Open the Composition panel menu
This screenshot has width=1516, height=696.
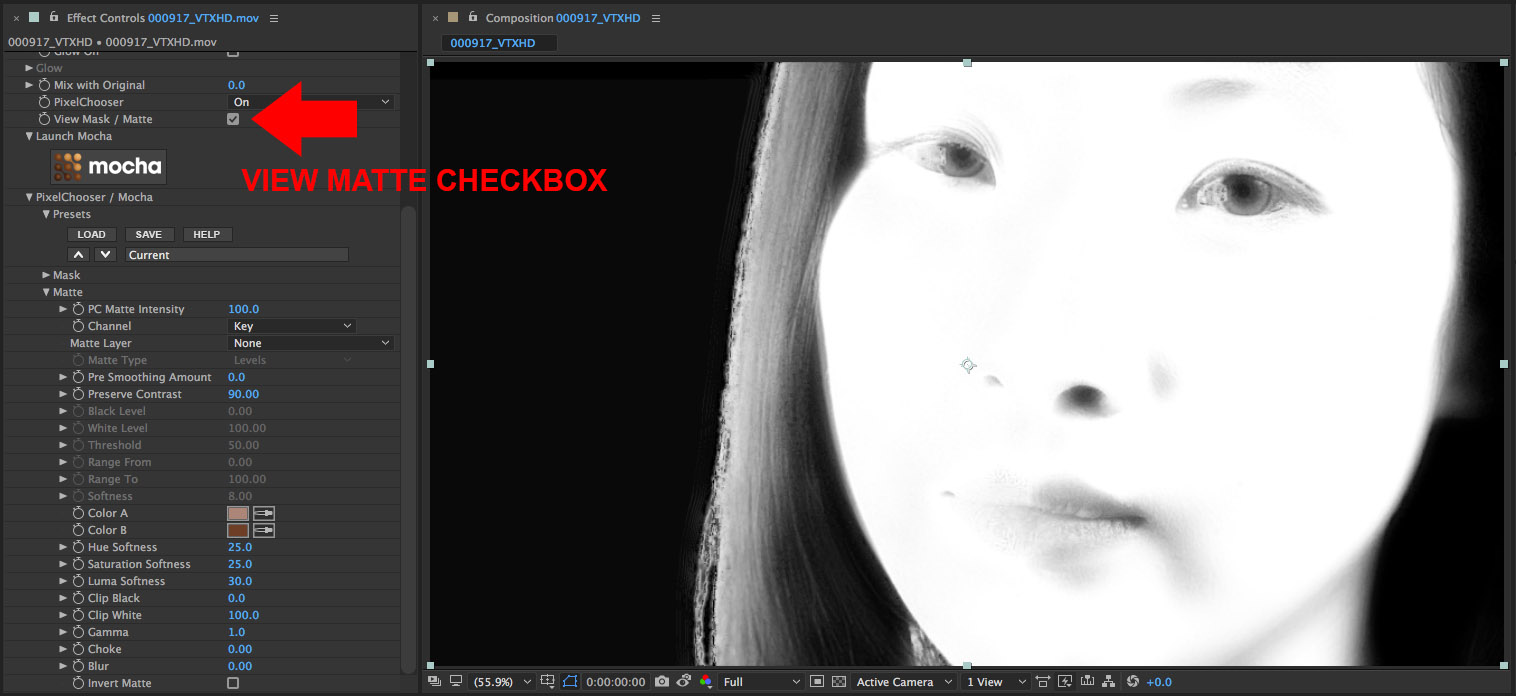coord(655,18)
